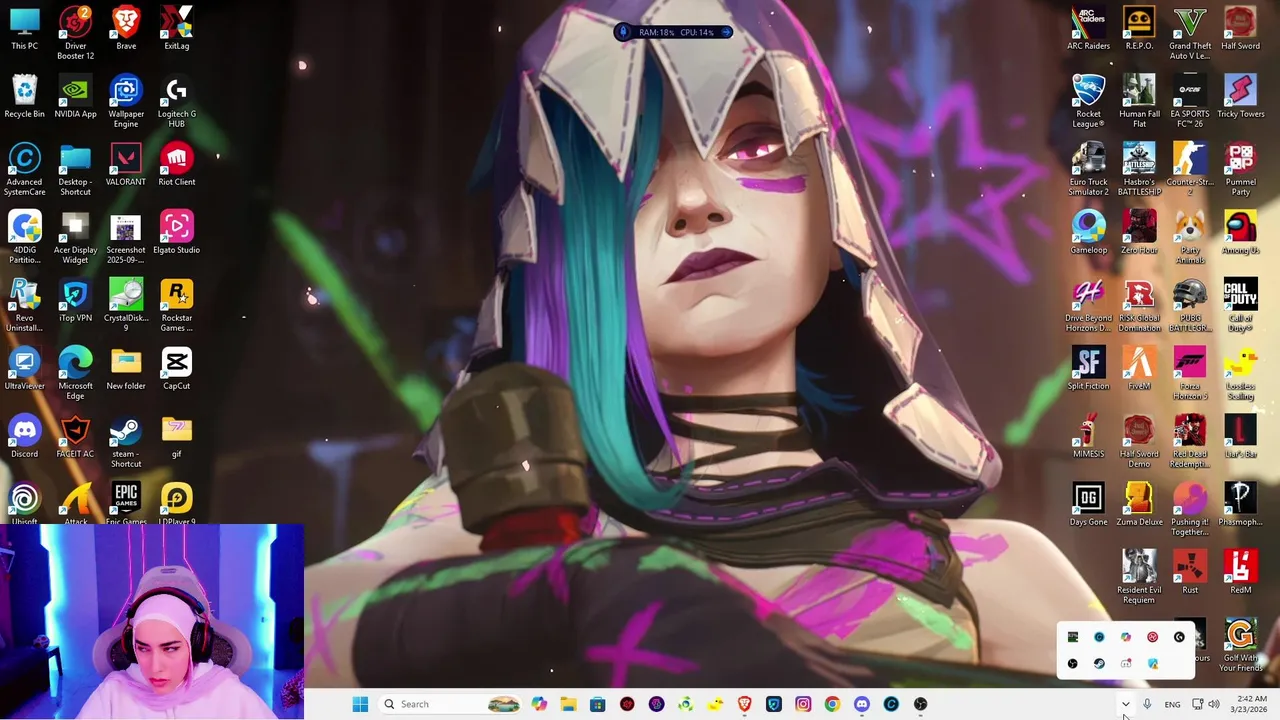Launch Golf With Your Friends
Screen dimensions: 1280x720
pyautogui.click(x=1240, y=646)
